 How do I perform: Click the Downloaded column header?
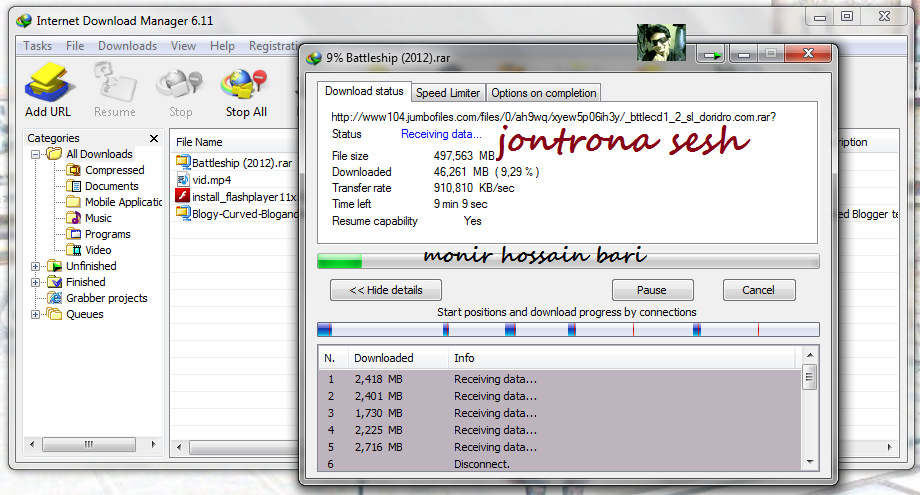[398, 358]
